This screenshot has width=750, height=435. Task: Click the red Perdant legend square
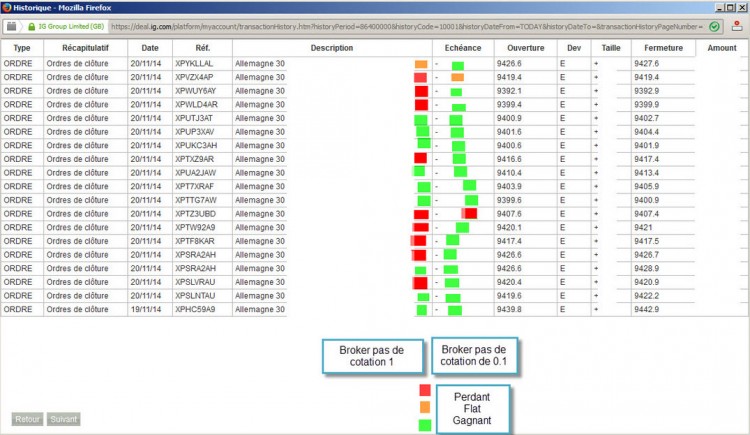425,390
